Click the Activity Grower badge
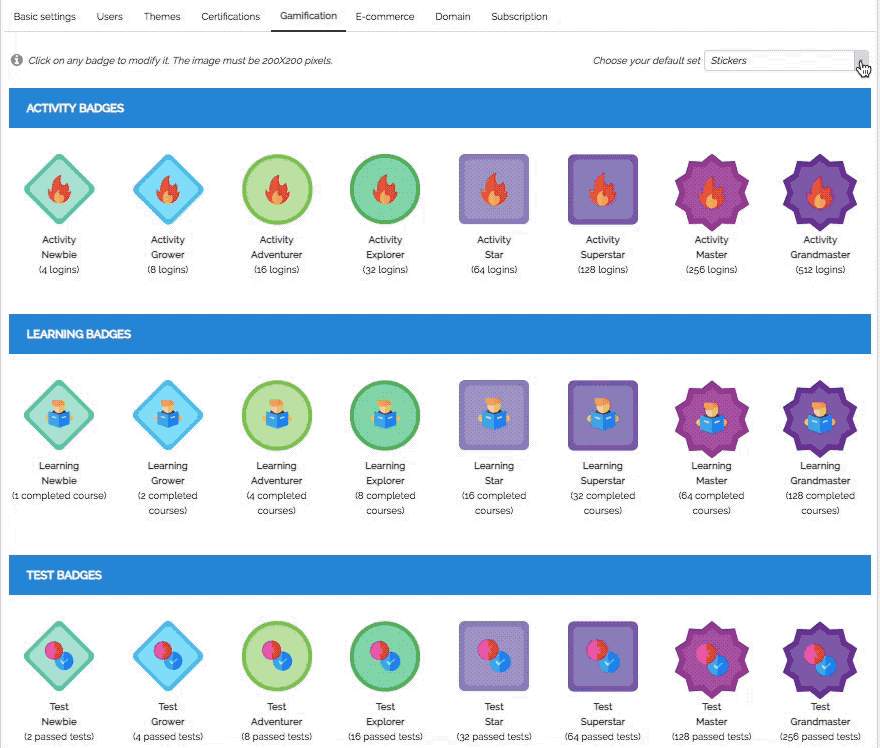This screenshot has width=880, height=748. [x=167, y=188]
